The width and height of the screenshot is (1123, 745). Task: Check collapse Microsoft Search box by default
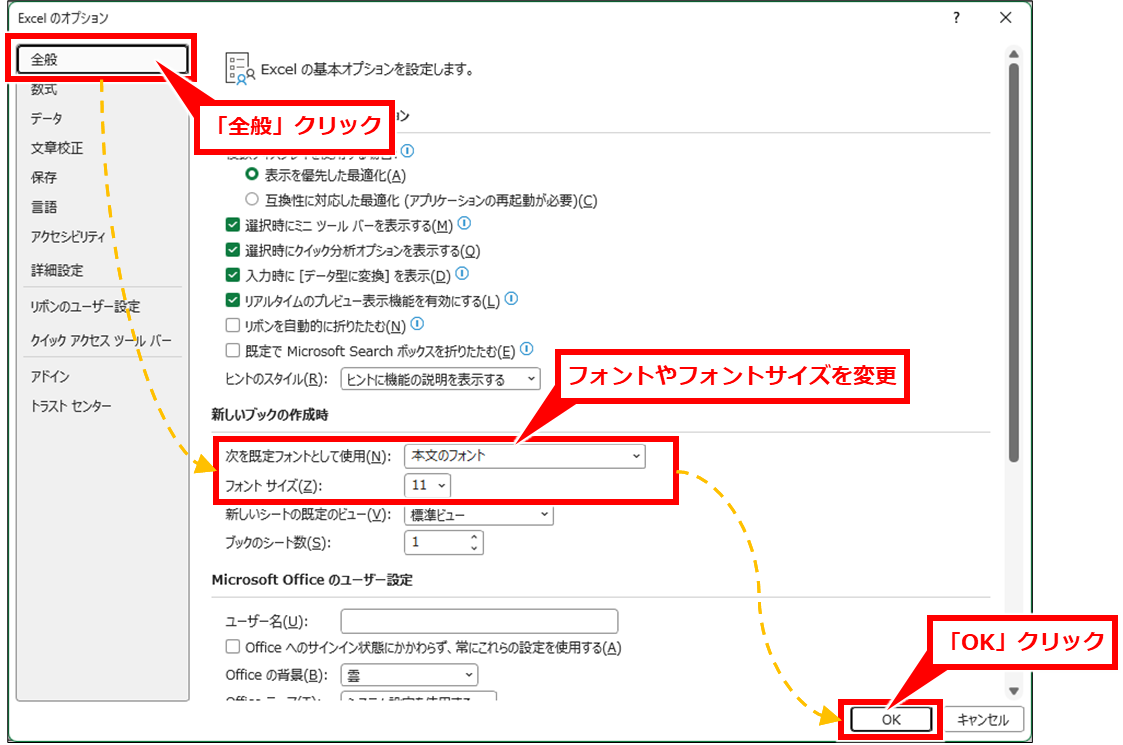[233, 351]
